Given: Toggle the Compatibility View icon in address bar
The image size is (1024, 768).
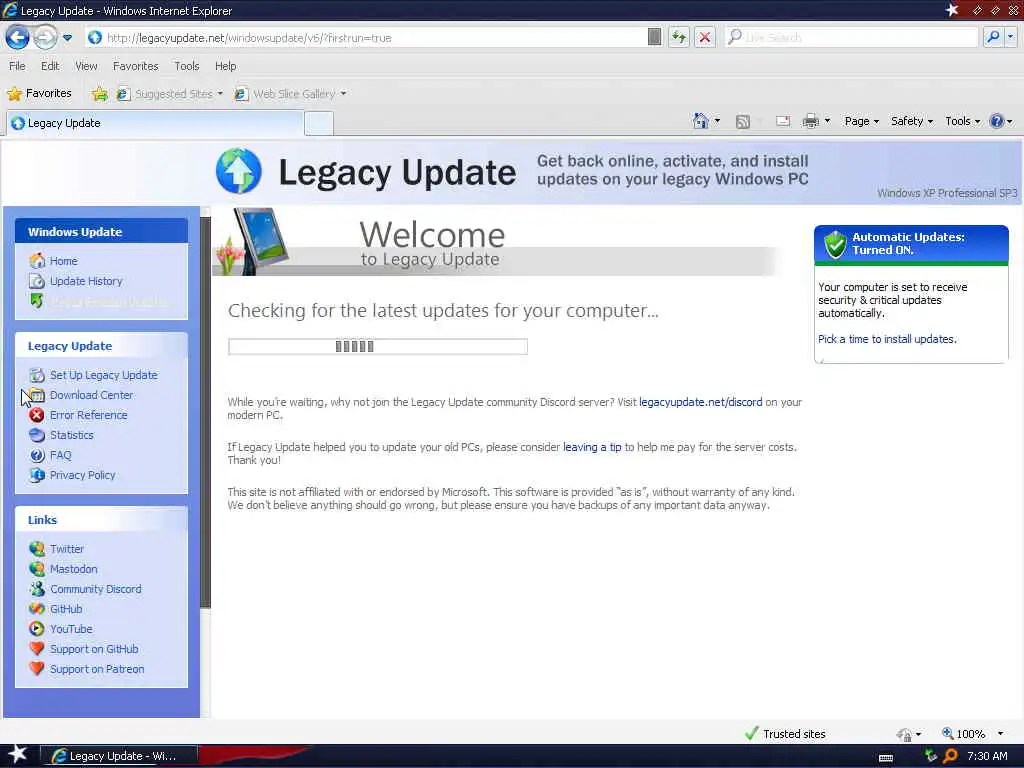Looking at the screenshot, I should click(x=654, y=37).
